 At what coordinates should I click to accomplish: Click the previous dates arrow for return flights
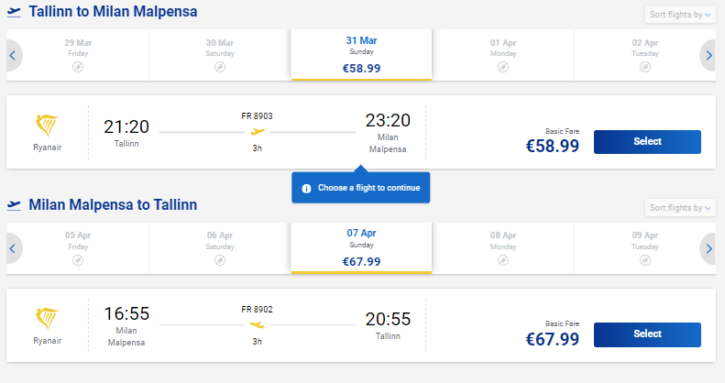pos(13,249)
